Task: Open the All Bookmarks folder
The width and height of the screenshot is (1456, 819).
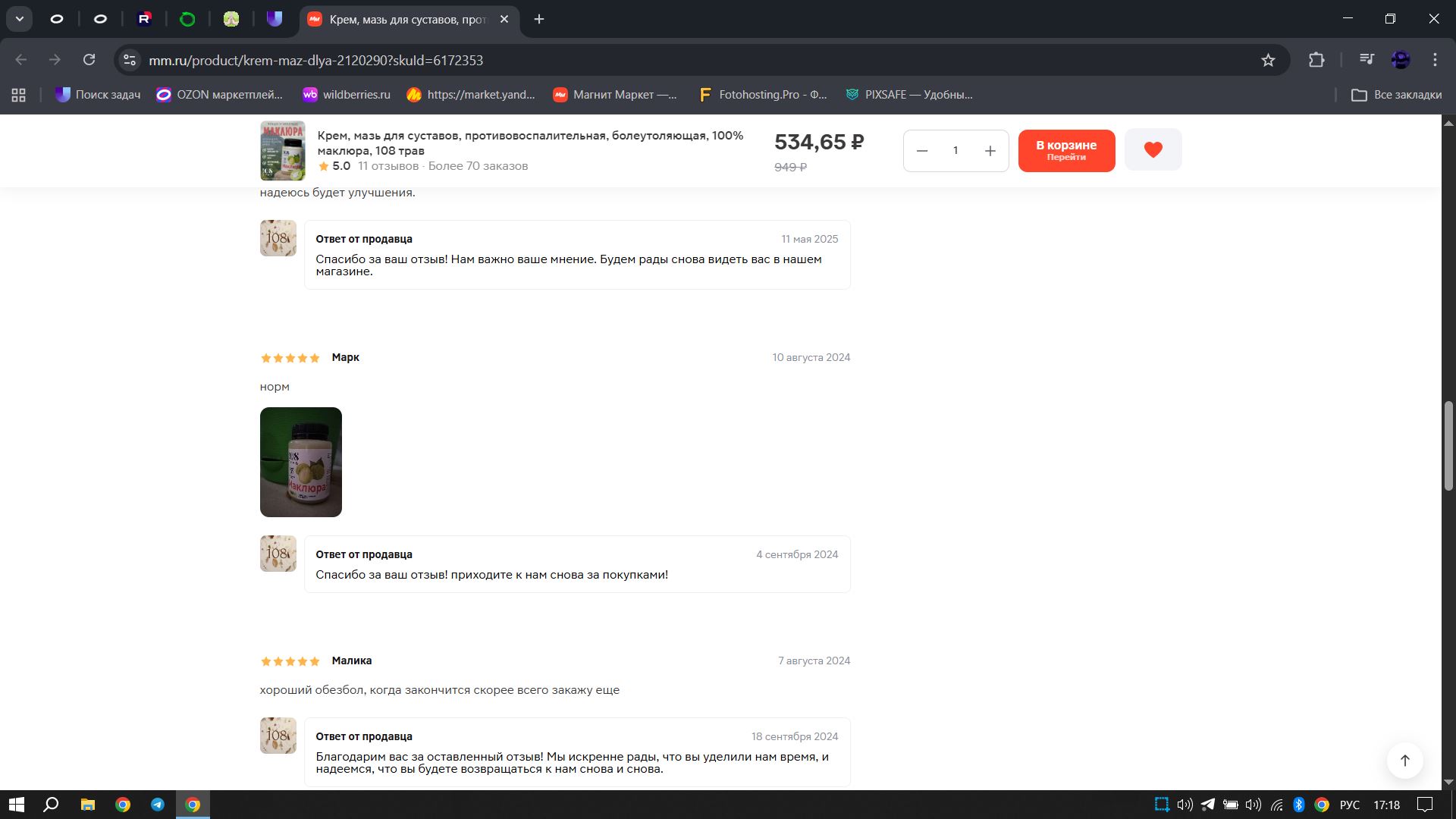Action: click(1396, 95)
